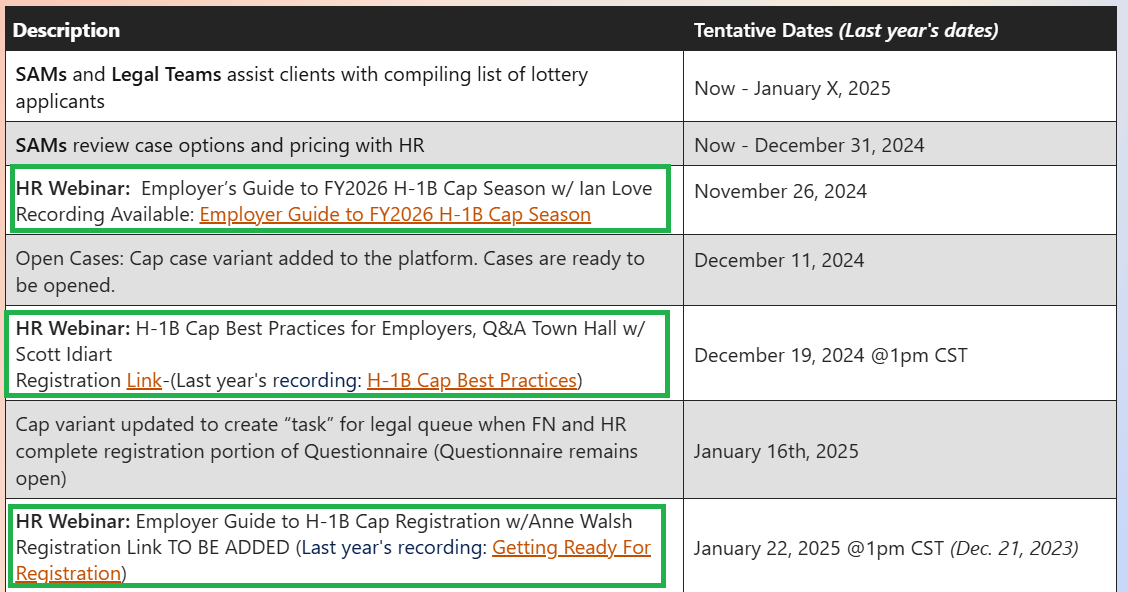Open Getting Ready For Registration recording link
This screenshot has width=1128, height=592.
tap(333, 560)
